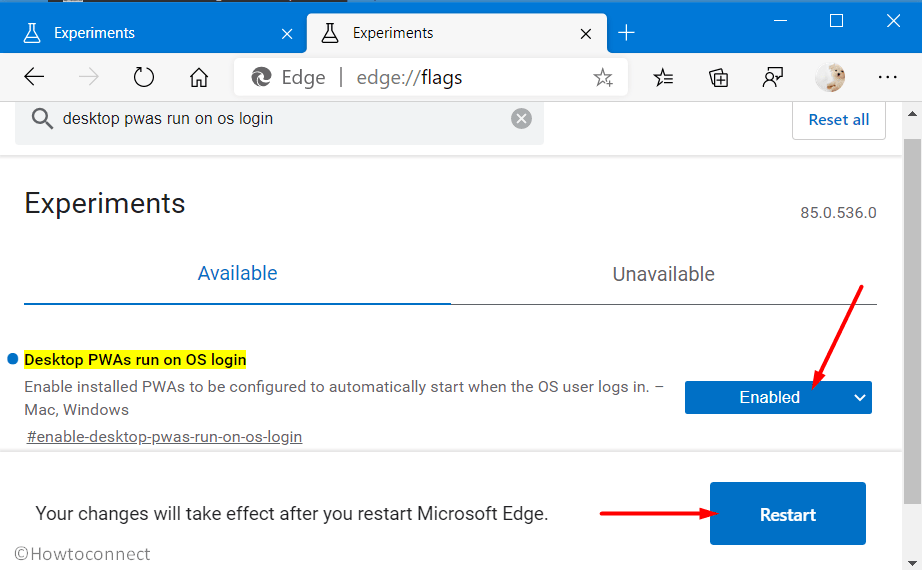Open the Send feedback icon
Image resolution: width=922 pixels, height=570 pixels.
(x=773, y=77)
